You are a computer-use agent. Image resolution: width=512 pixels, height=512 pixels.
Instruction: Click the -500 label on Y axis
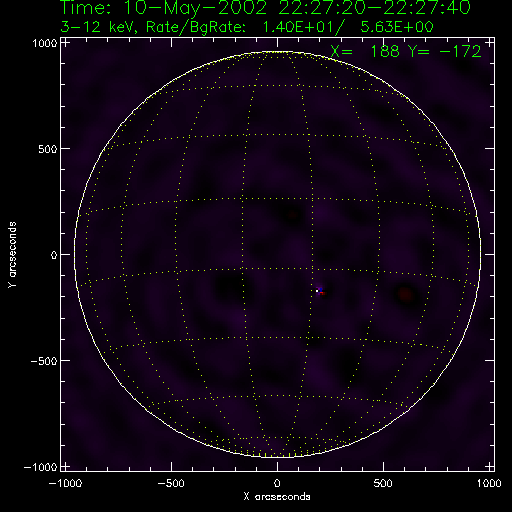click(x=44, y=361)
